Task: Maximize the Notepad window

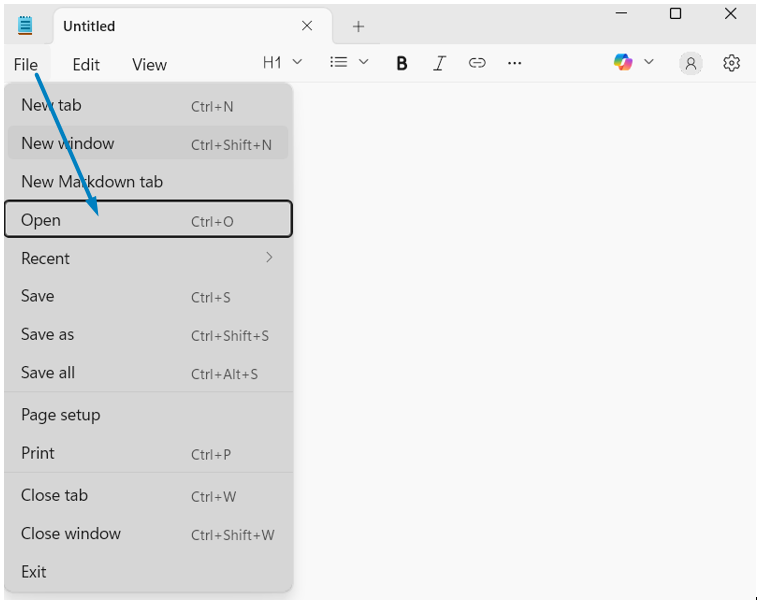Action: (675, 14)
